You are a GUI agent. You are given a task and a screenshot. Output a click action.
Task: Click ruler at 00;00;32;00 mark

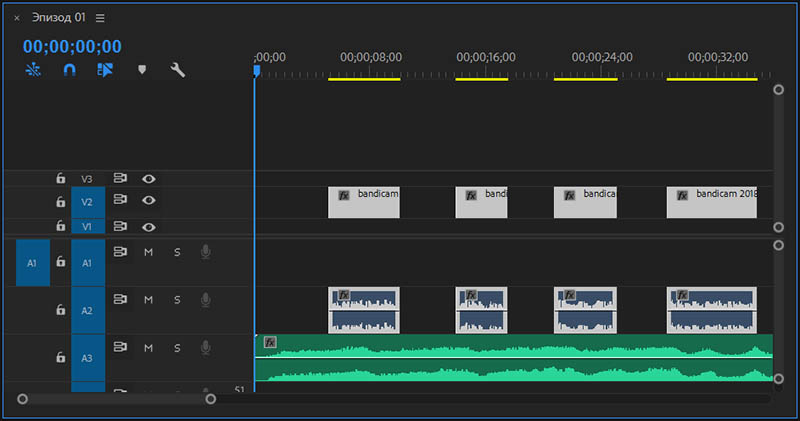point(717,57)
